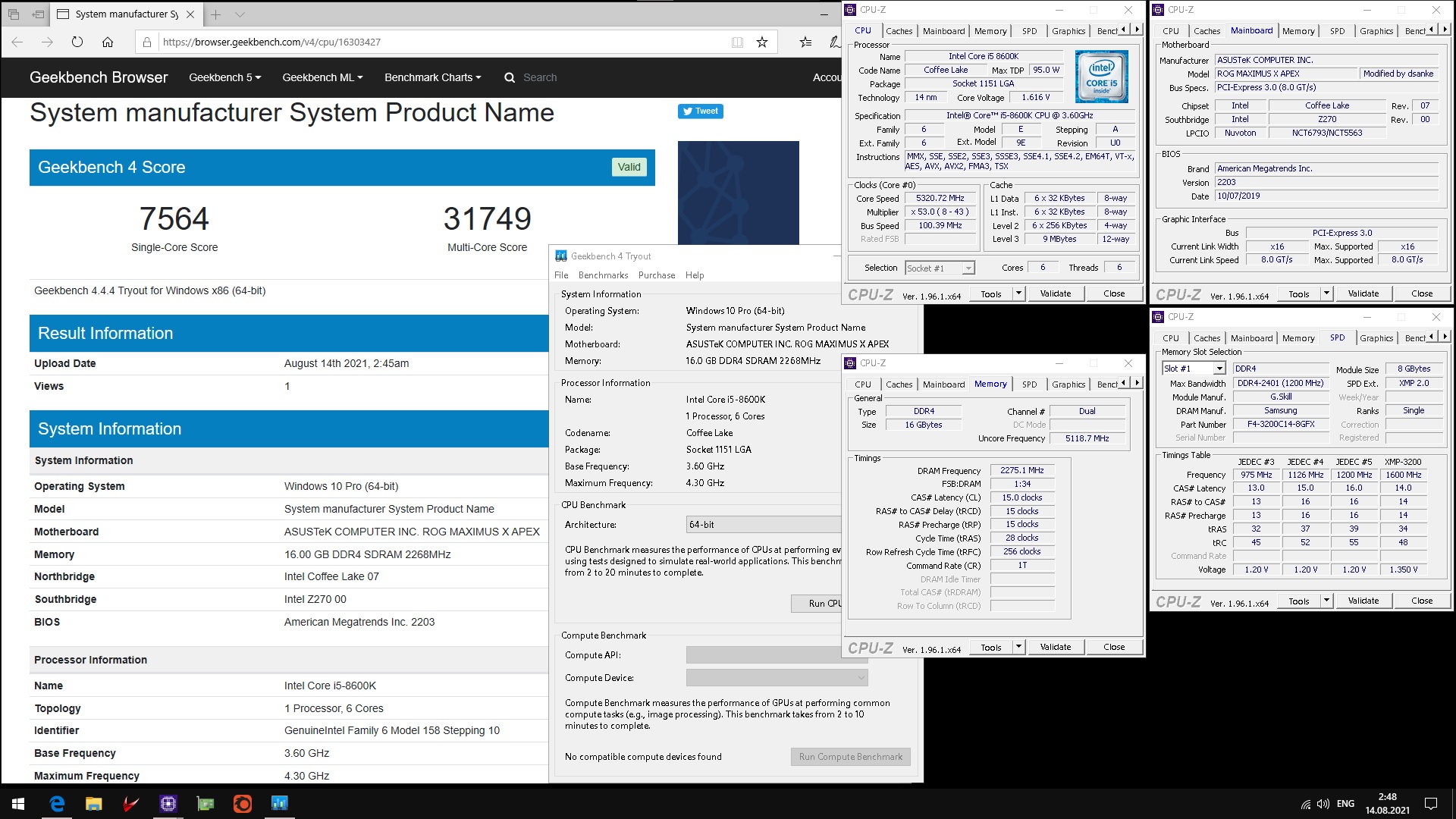Switch to CPU-Z via taskbar icon
Viewport: 1456px width, 819px height.
[x=168, y=803]
